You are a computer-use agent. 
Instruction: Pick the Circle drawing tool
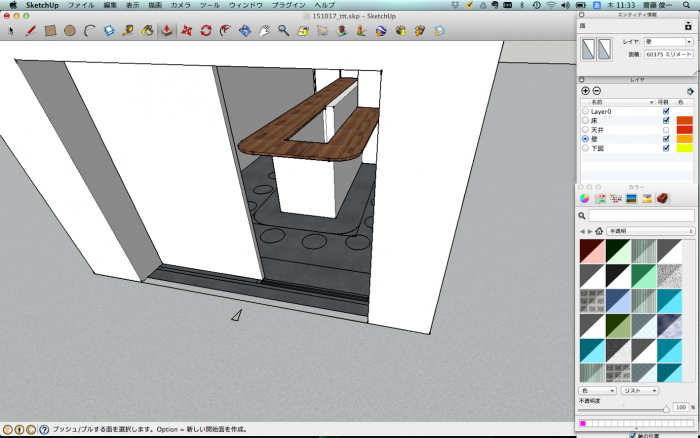coord(70,30)
